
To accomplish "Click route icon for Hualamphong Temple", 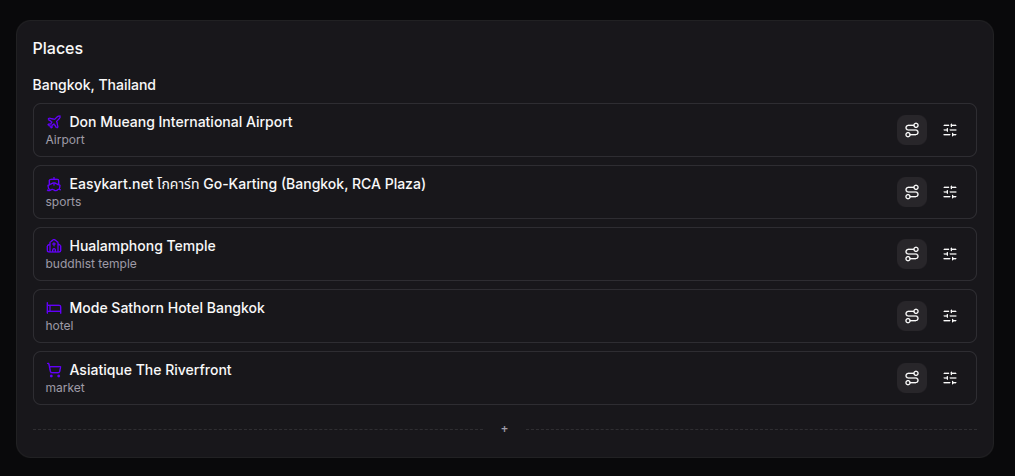I will pos(911,254).
